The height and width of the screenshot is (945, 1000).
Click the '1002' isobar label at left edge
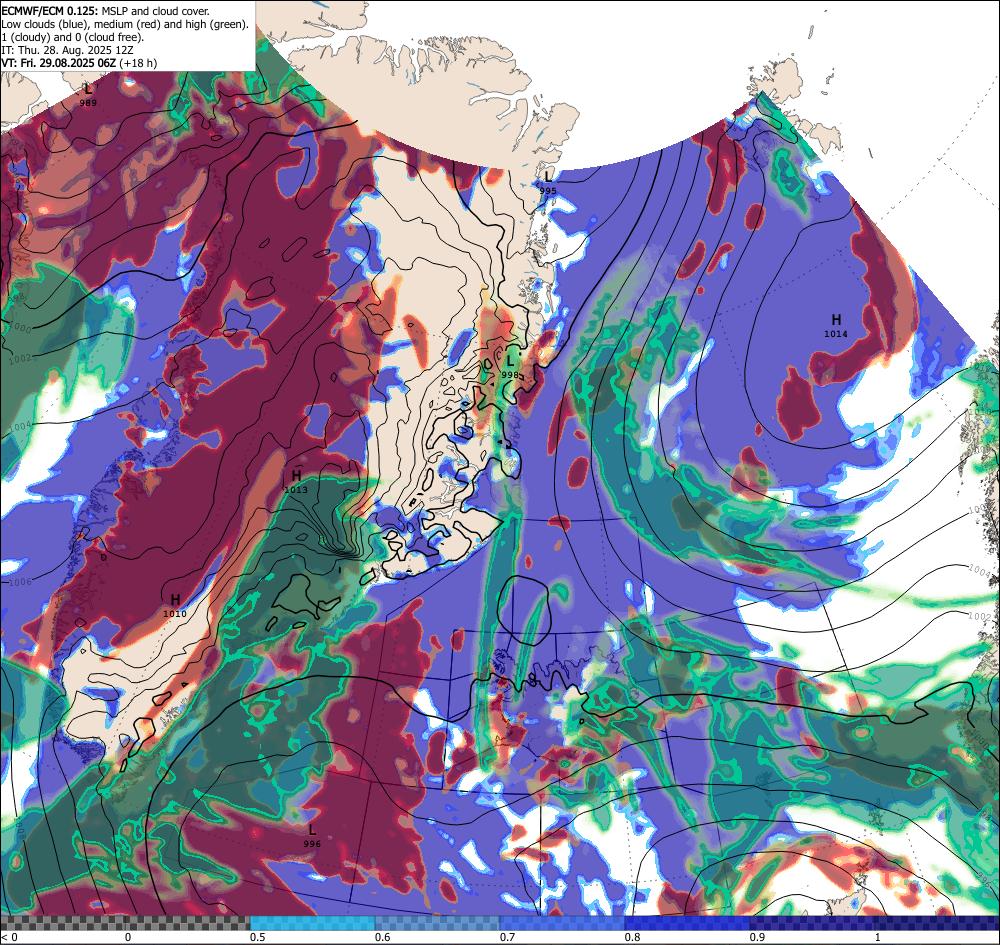coord(19,359)
